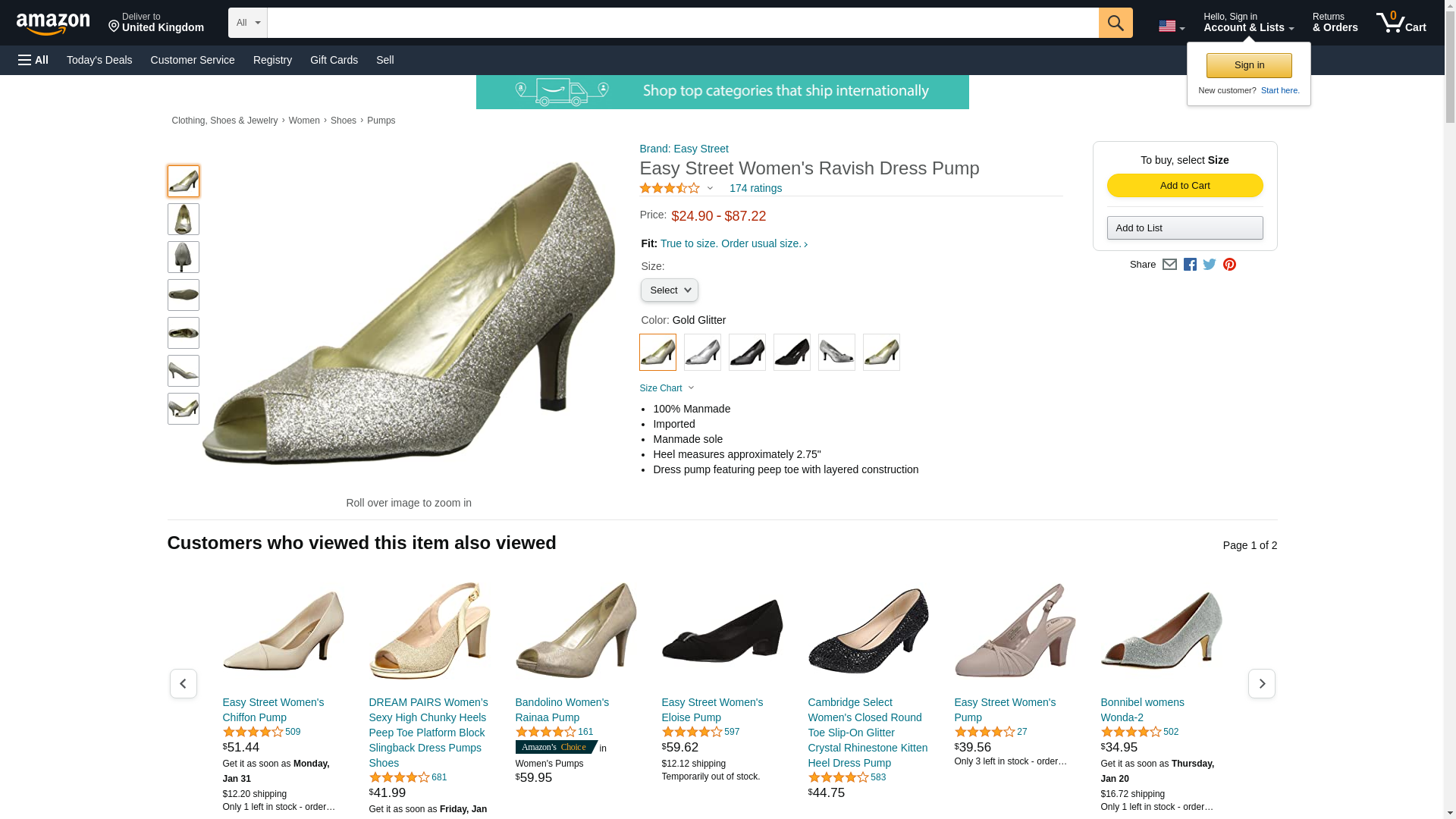Open Today's Deals in navigation bar
Image resolution: width=1456 pixels, height=819 pixels.
(x=99, y=60)
